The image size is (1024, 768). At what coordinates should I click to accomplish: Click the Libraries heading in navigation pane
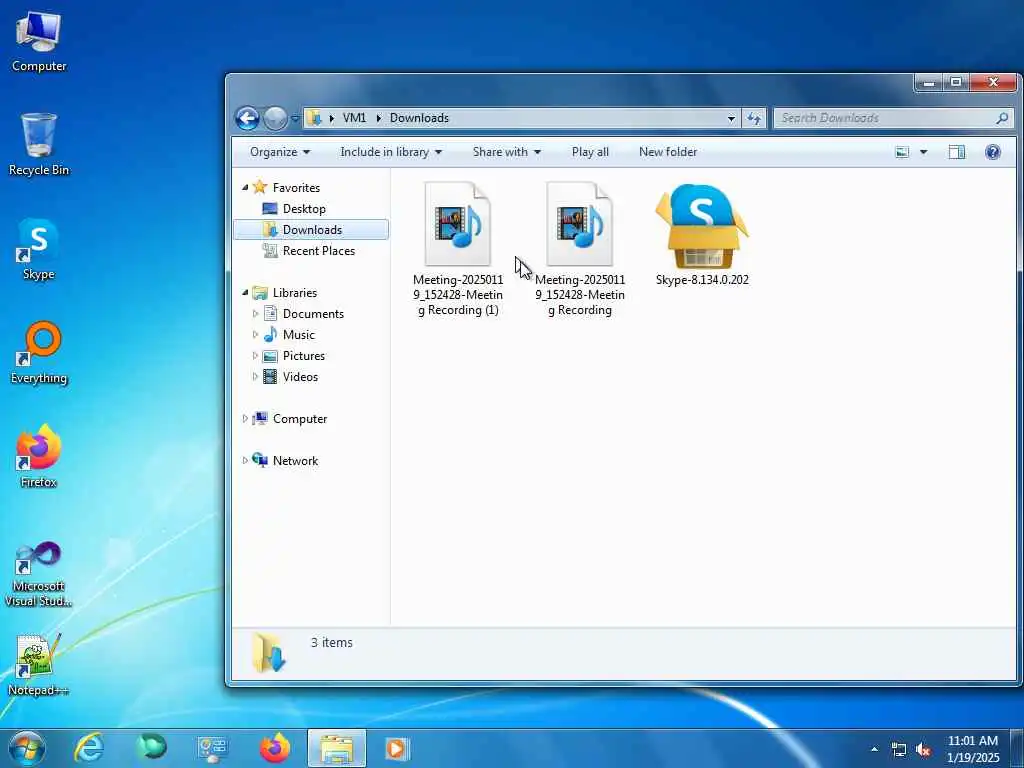click(295, 293)
